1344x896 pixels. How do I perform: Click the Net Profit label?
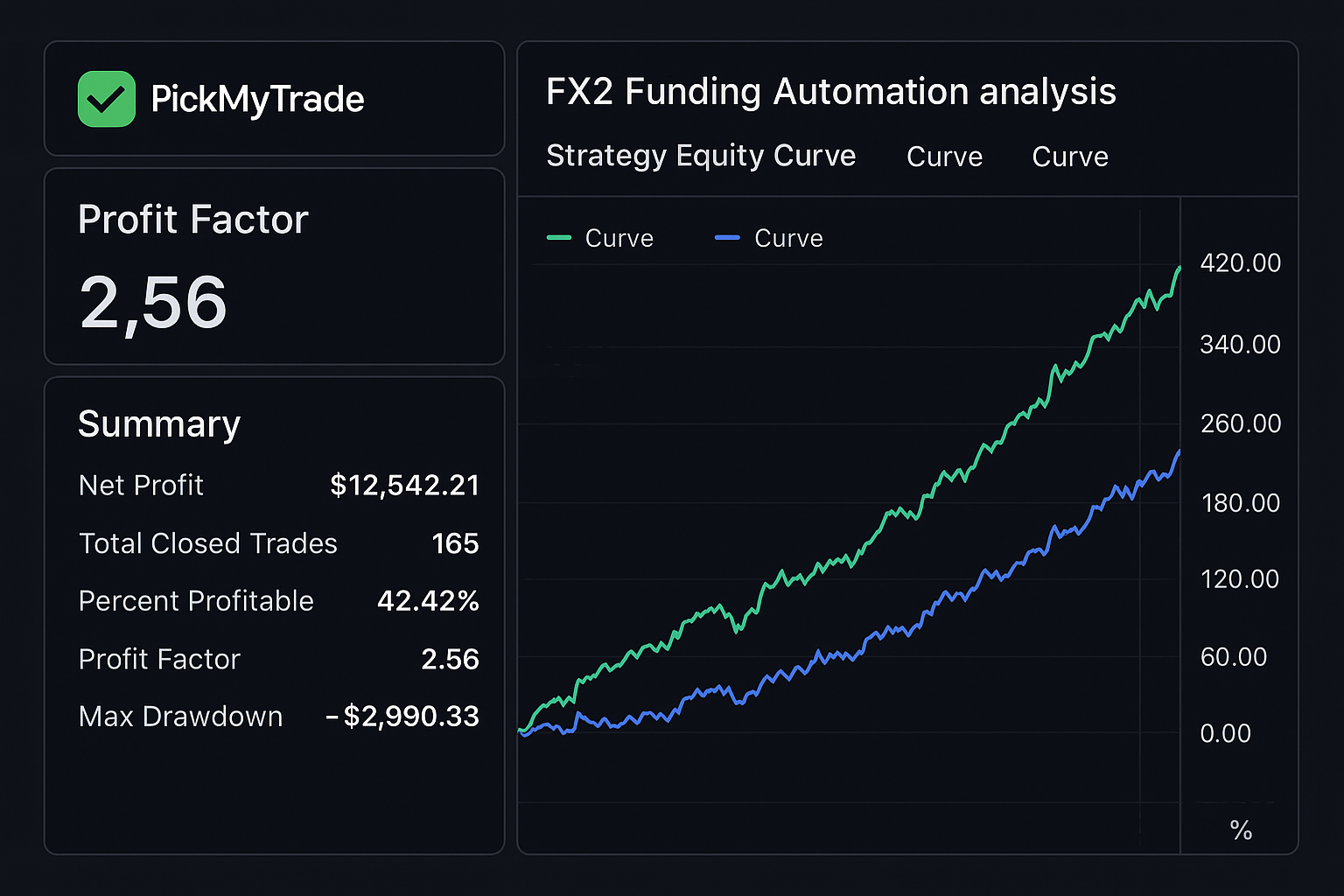point(141,486)
